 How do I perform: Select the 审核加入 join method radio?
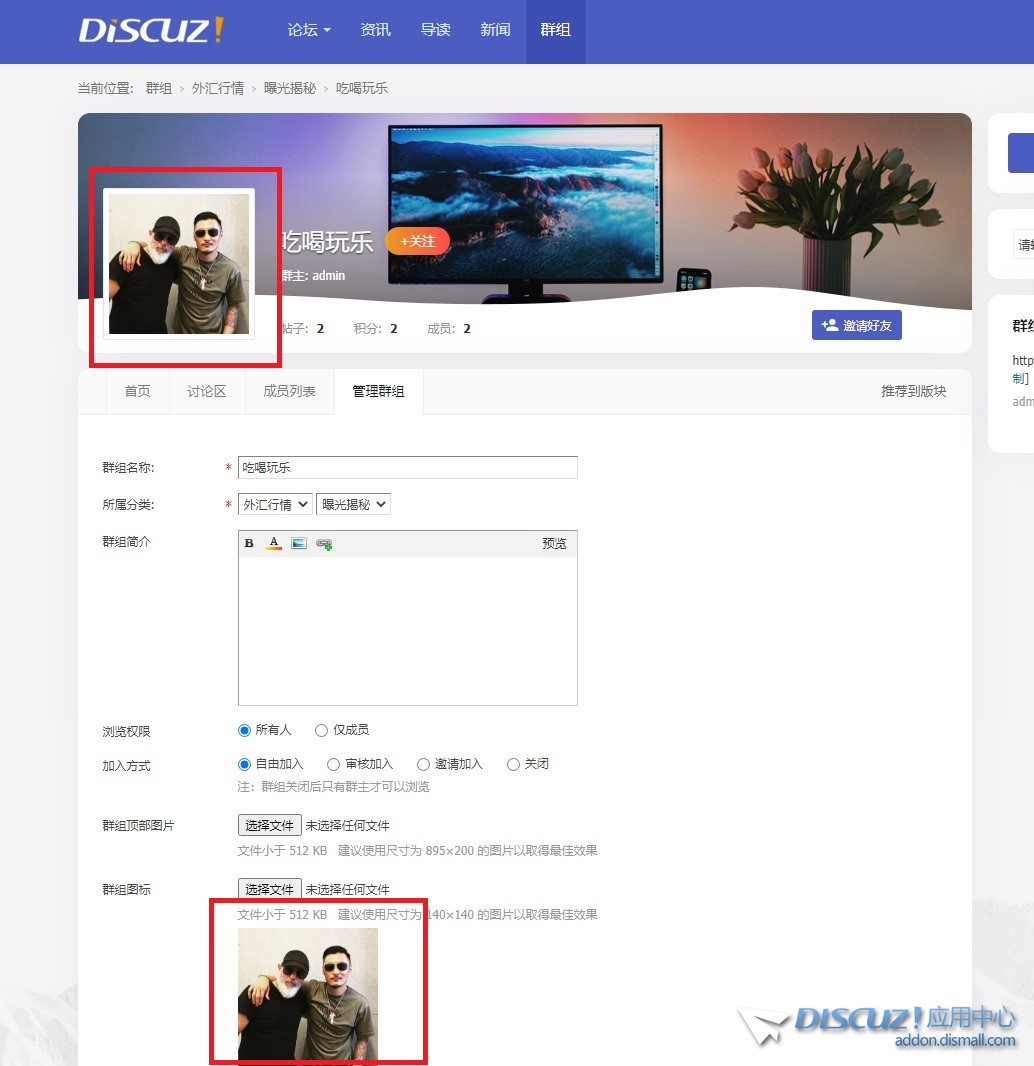(335, 765)
